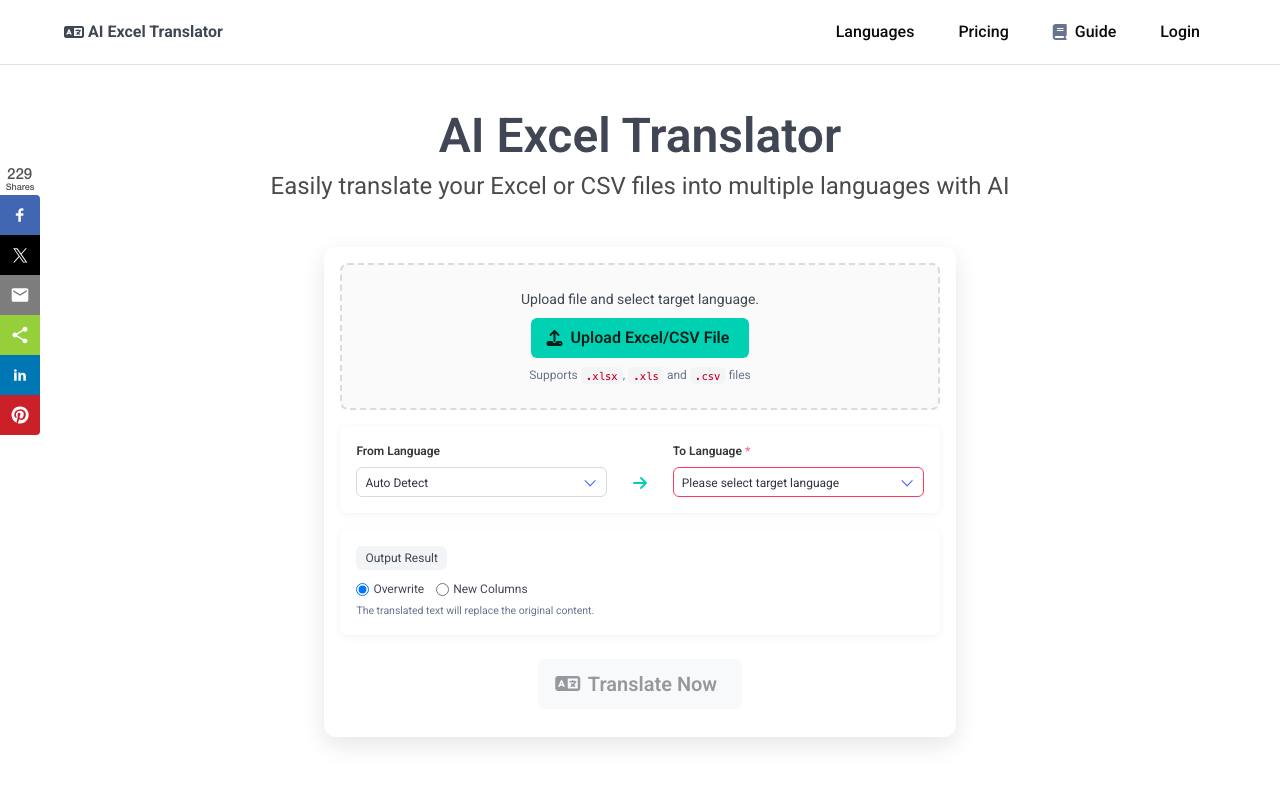Open the green ShareThis icon

coord(20,335)
